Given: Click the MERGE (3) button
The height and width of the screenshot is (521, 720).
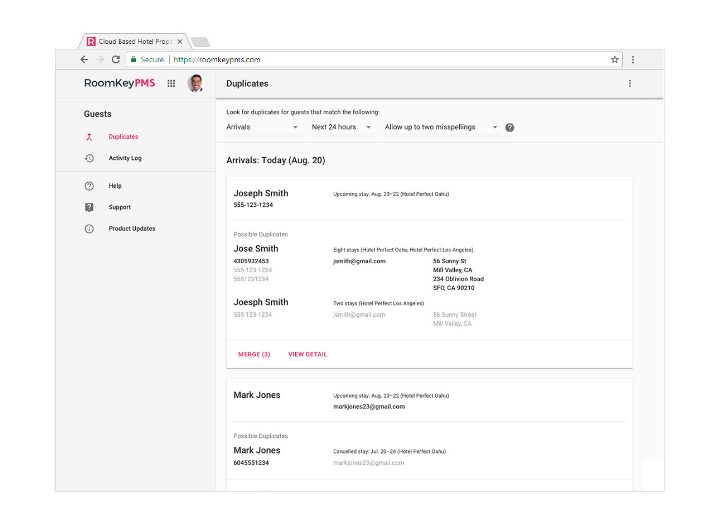Looking at the screenshot, I should 254,354.
